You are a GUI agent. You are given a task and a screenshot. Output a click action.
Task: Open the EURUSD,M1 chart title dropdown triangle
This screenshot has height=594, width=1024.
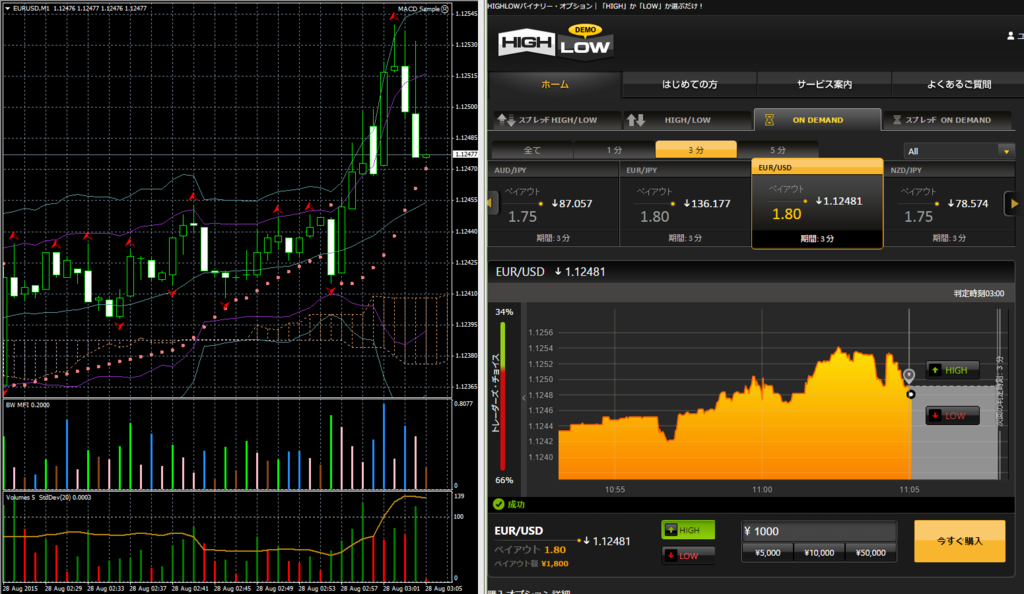(x=8, y=8)
